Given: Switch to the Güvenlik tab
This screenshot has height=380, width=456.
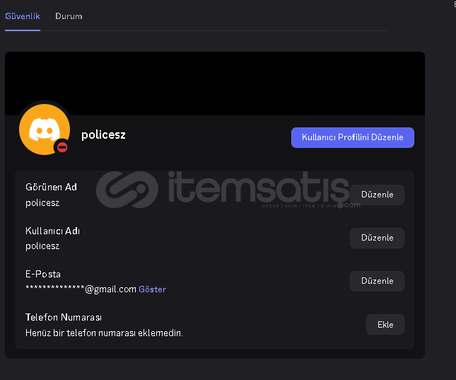Looking at the screenshot, I should (22, 16).
